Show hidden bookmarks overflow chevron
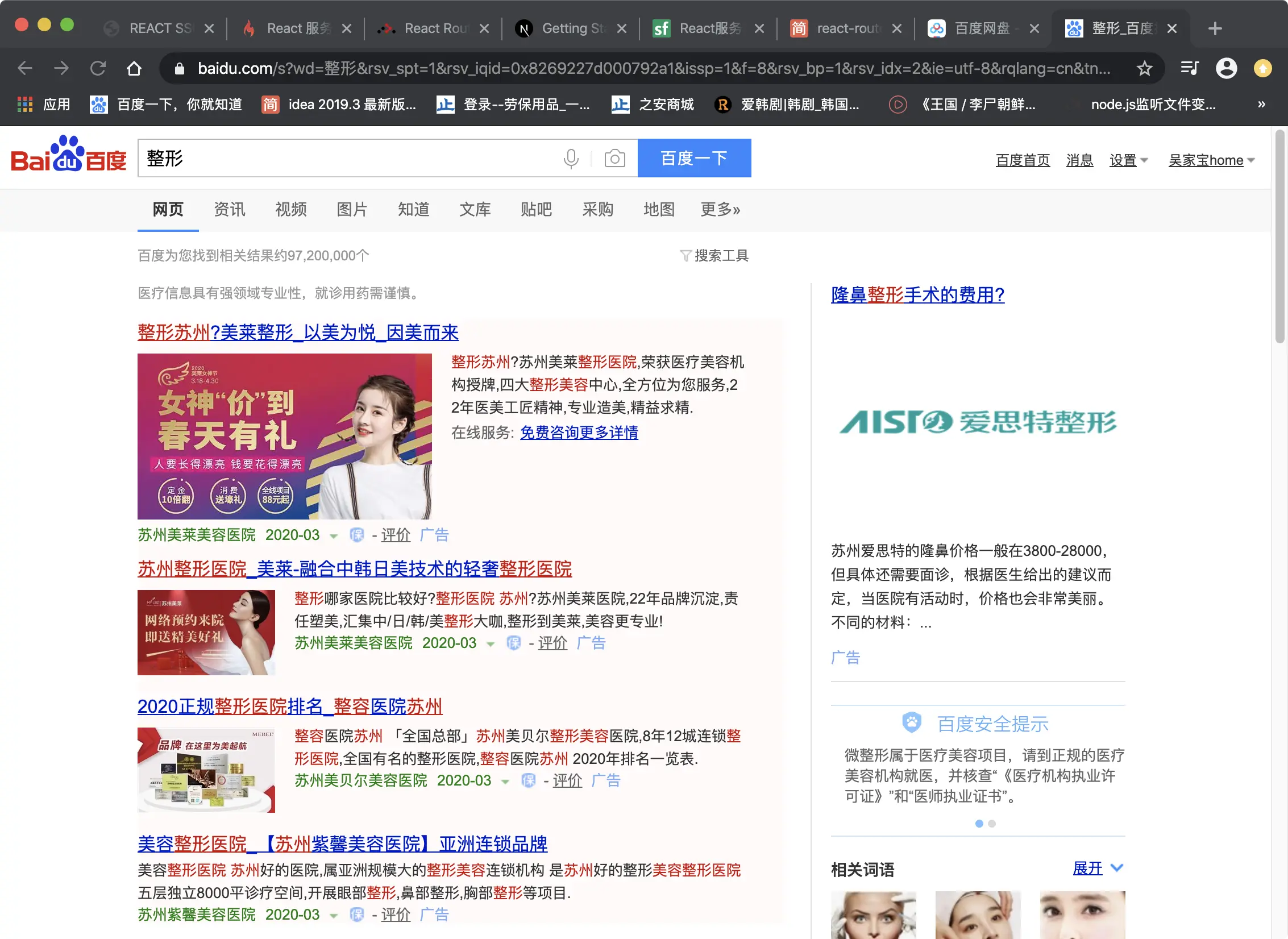The image size is (1288, 939). [x=1261, y=105]
